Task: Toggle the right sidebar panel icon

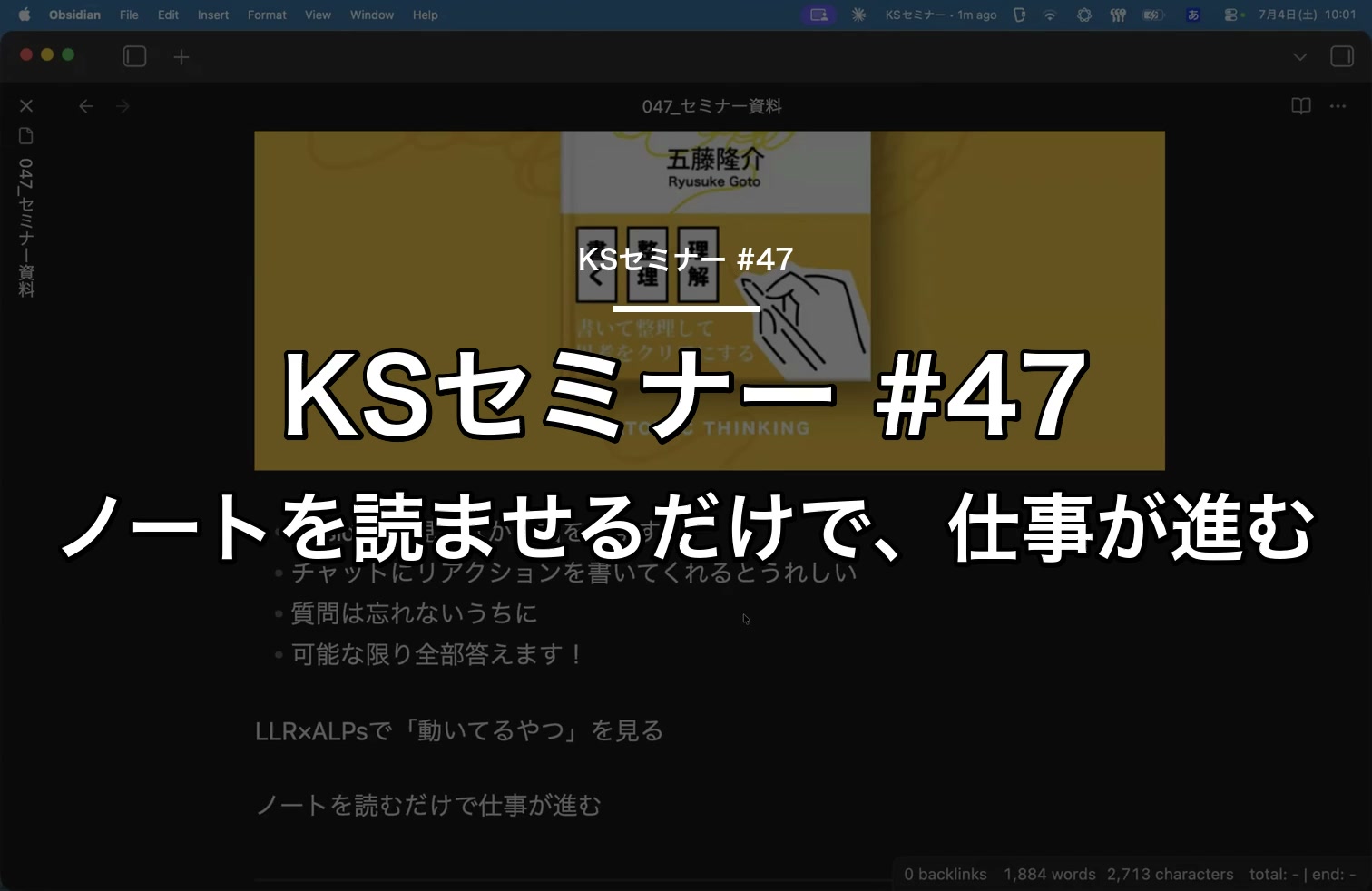Action: [1342, 57]
